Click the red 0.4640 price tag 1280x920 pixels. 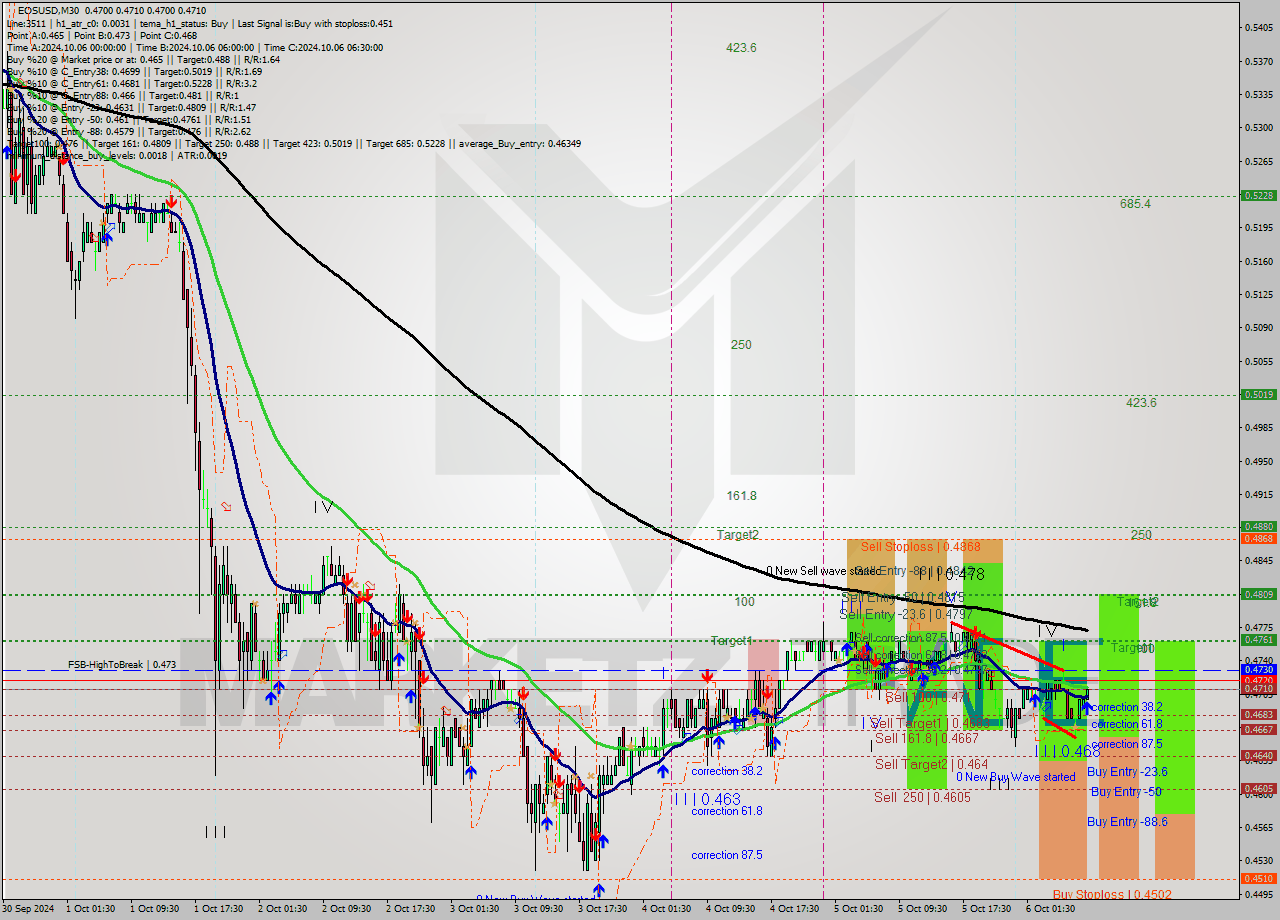pos(1257,755)
